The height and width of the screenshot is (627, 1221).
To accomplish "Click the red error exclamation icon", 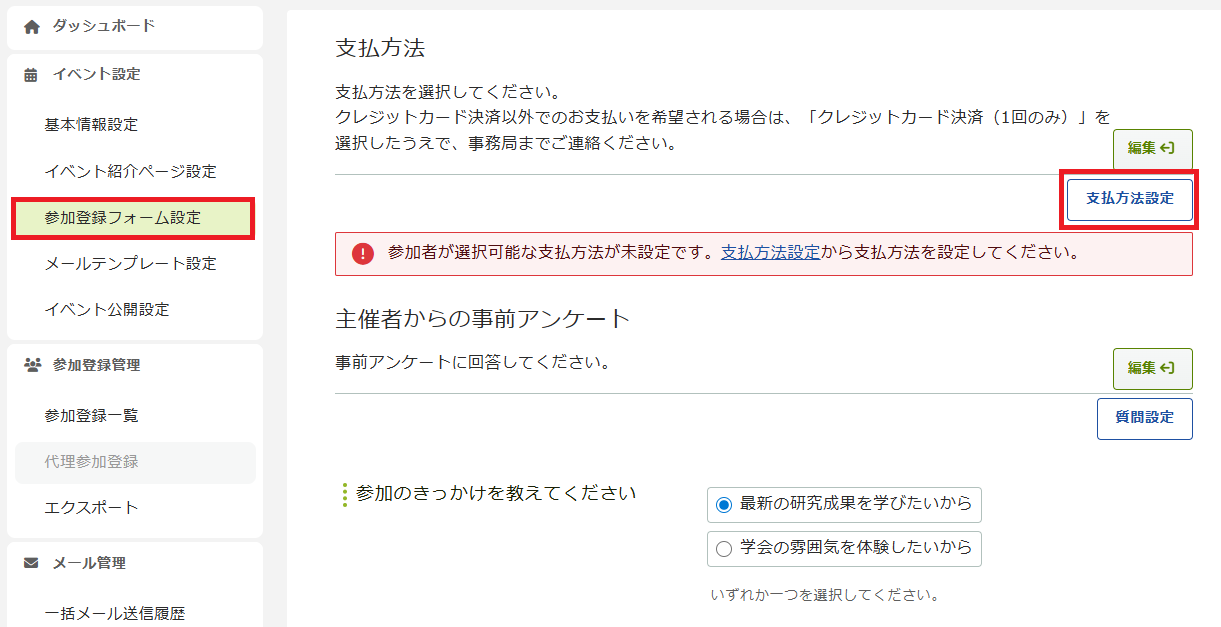I will pos(362,254).
